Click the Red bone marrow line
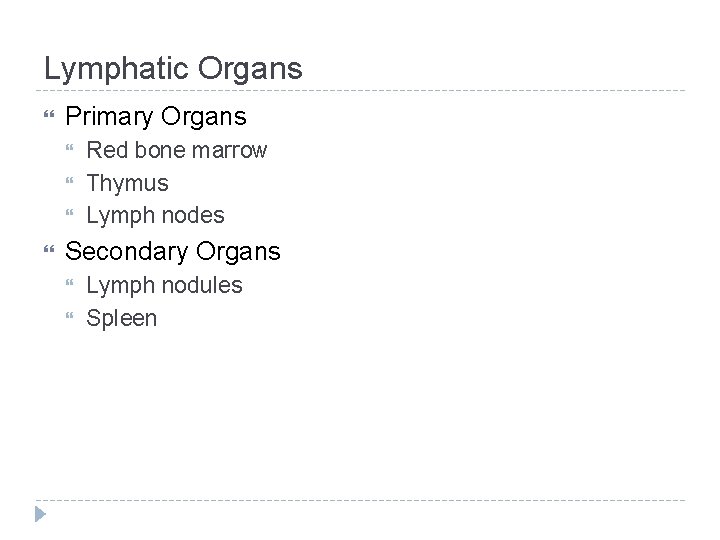This screenshot has width=720, height=540. click(x=177, y=151)
